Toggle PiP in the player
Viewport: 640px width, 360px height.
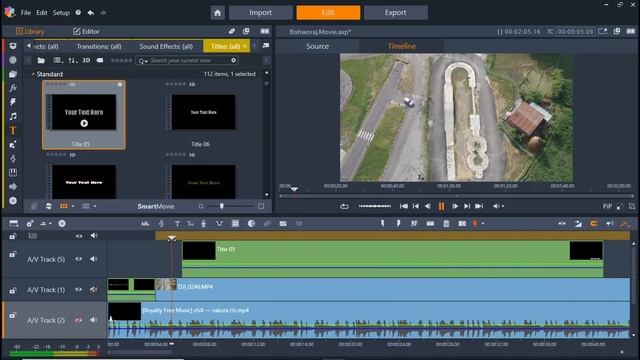(607, 207)
